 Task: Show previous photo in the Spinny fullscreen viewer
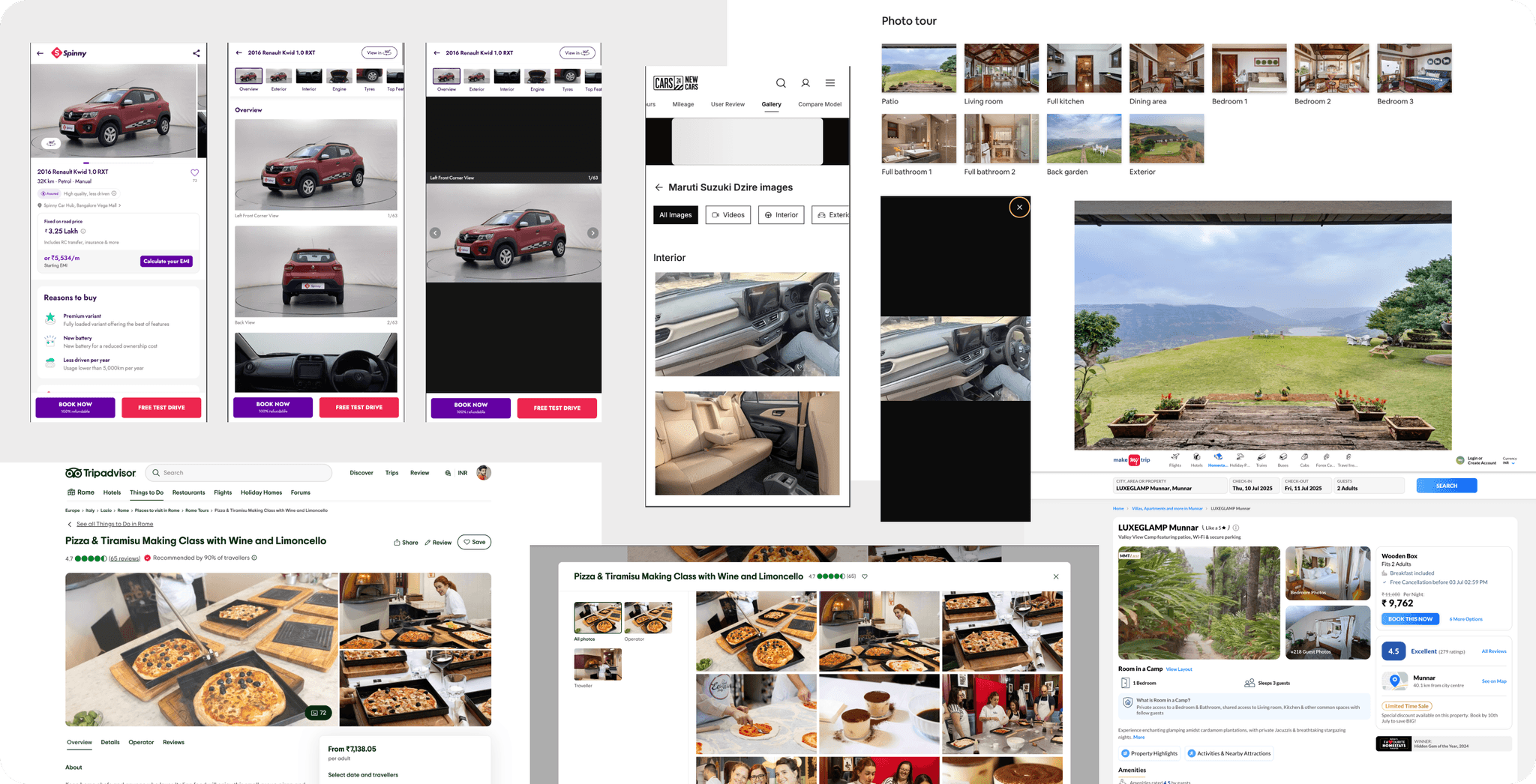[435, 233]
